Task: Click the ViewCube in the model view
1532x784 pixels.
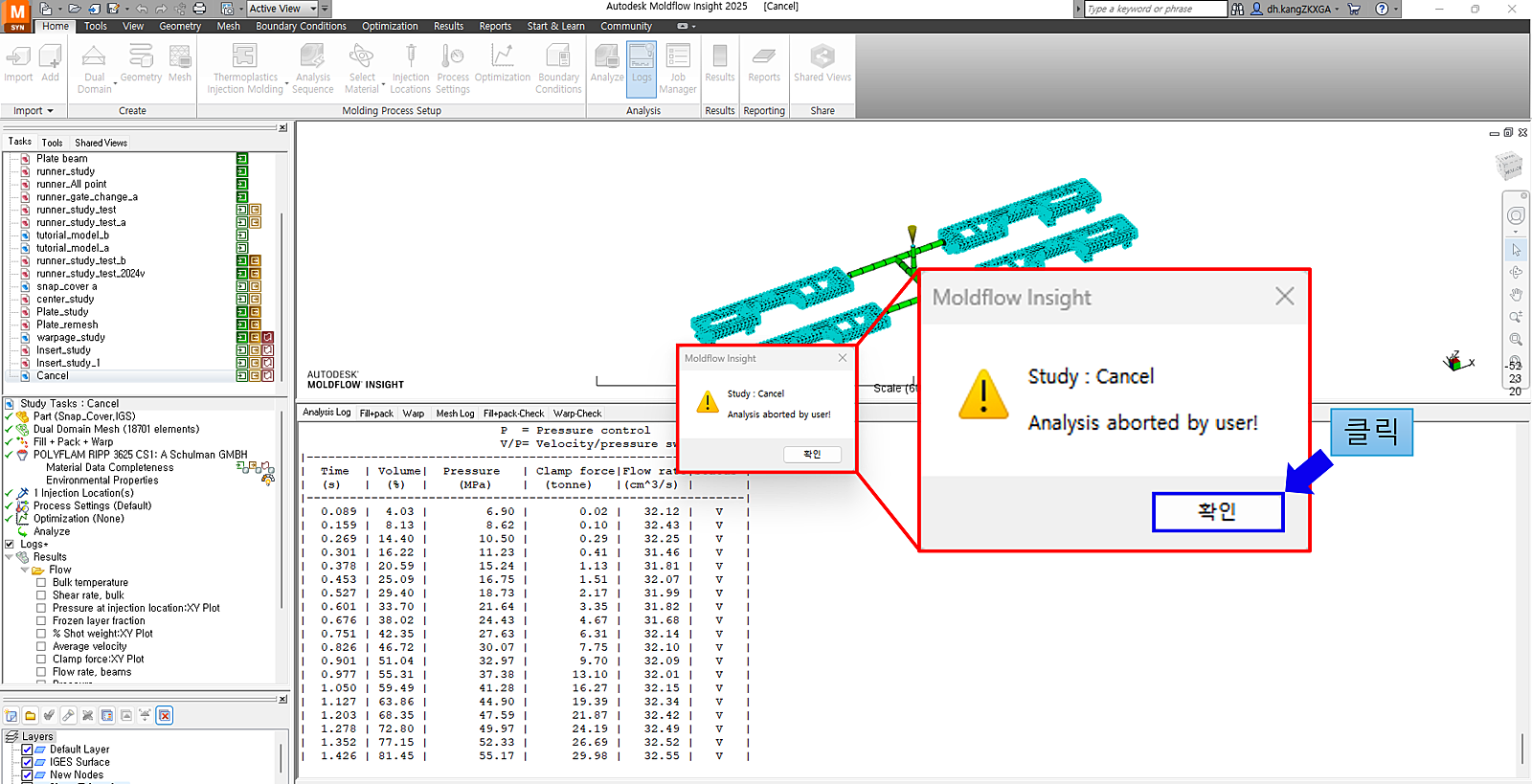Action: pyautogui.click(x=1509, y=166)
